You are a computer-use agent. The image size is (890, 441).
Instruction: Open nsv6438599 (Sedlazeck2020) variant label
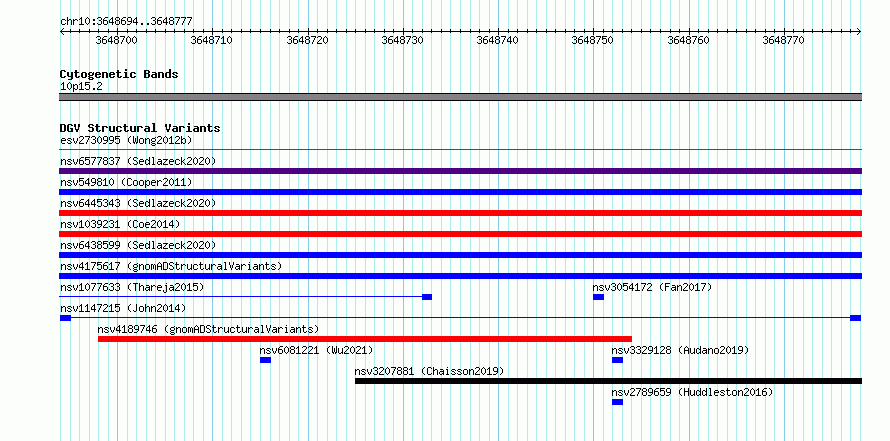click(138, 245)
